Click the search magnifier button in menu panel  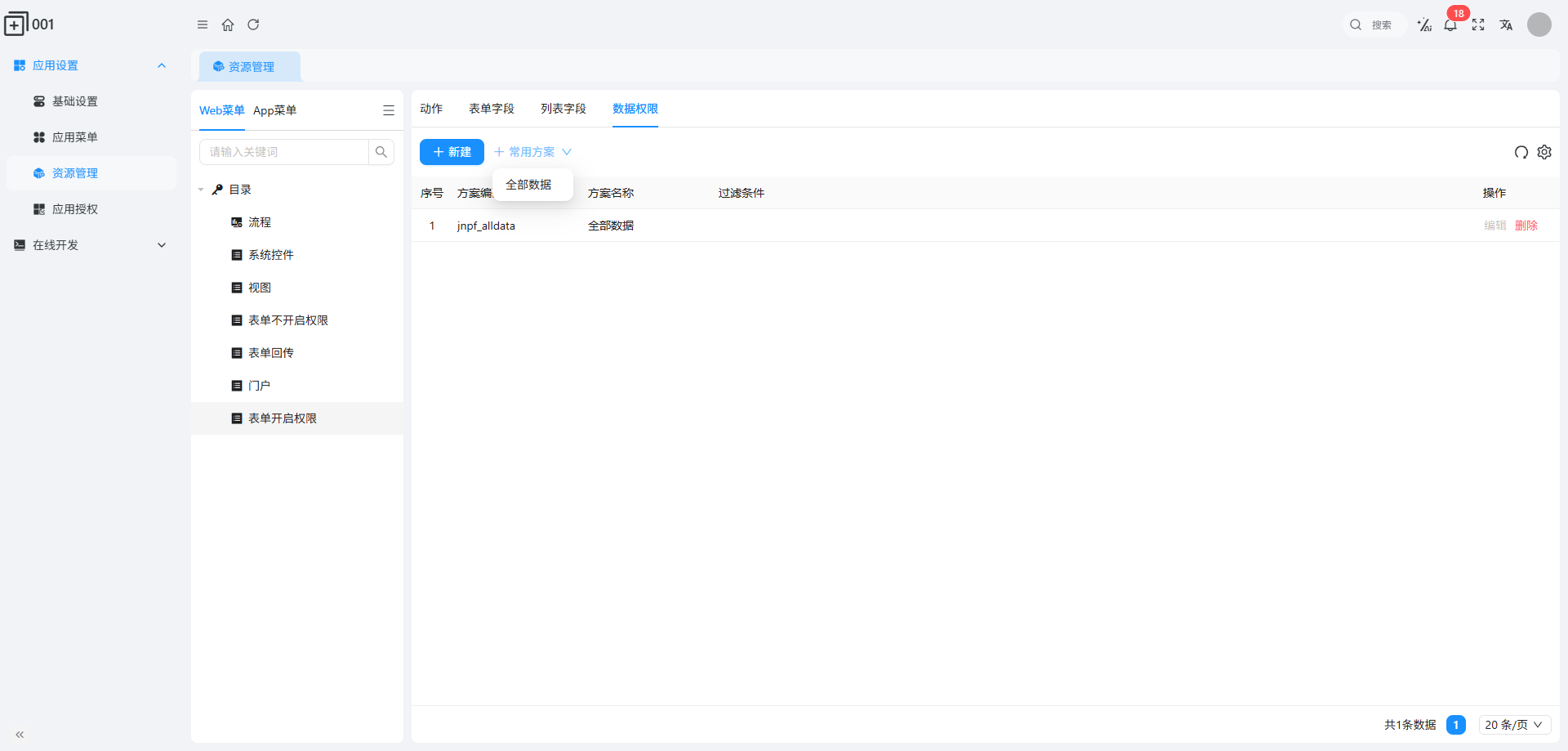pos(381,152)
